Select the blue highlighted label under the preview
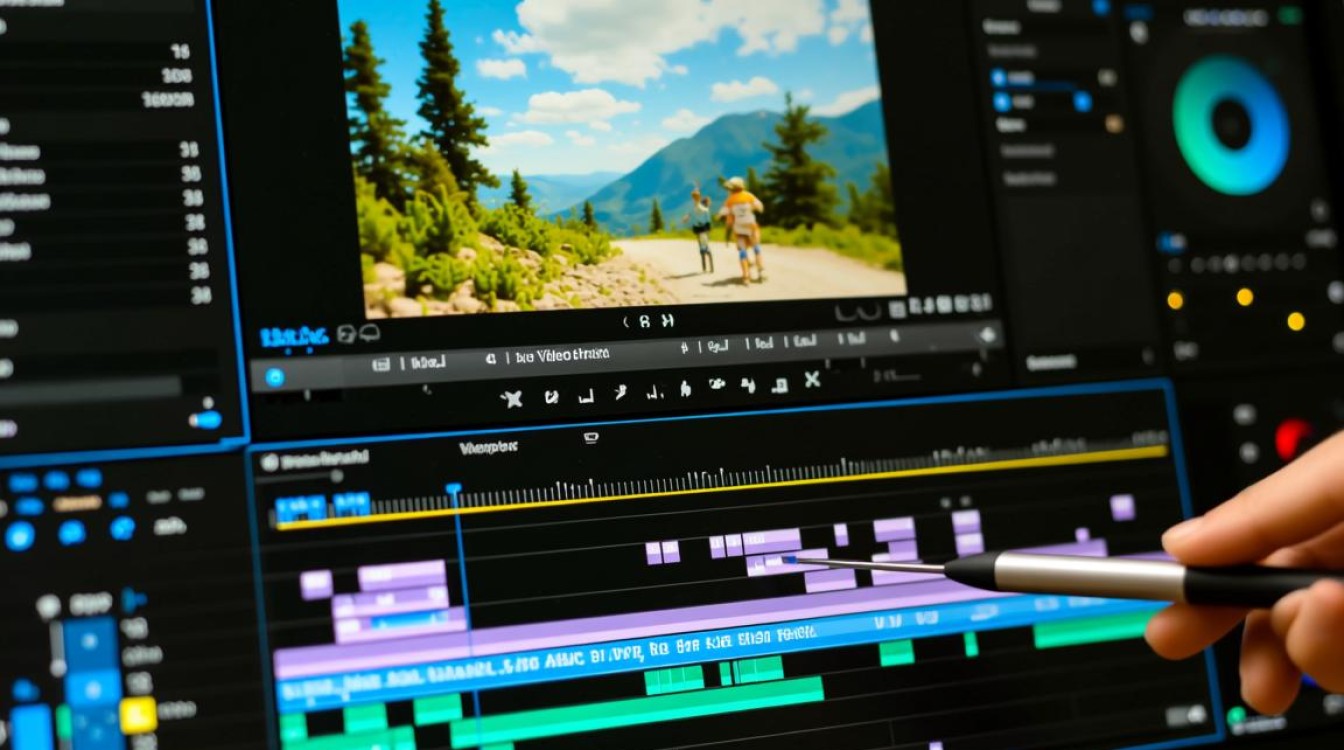 point(294,336)
